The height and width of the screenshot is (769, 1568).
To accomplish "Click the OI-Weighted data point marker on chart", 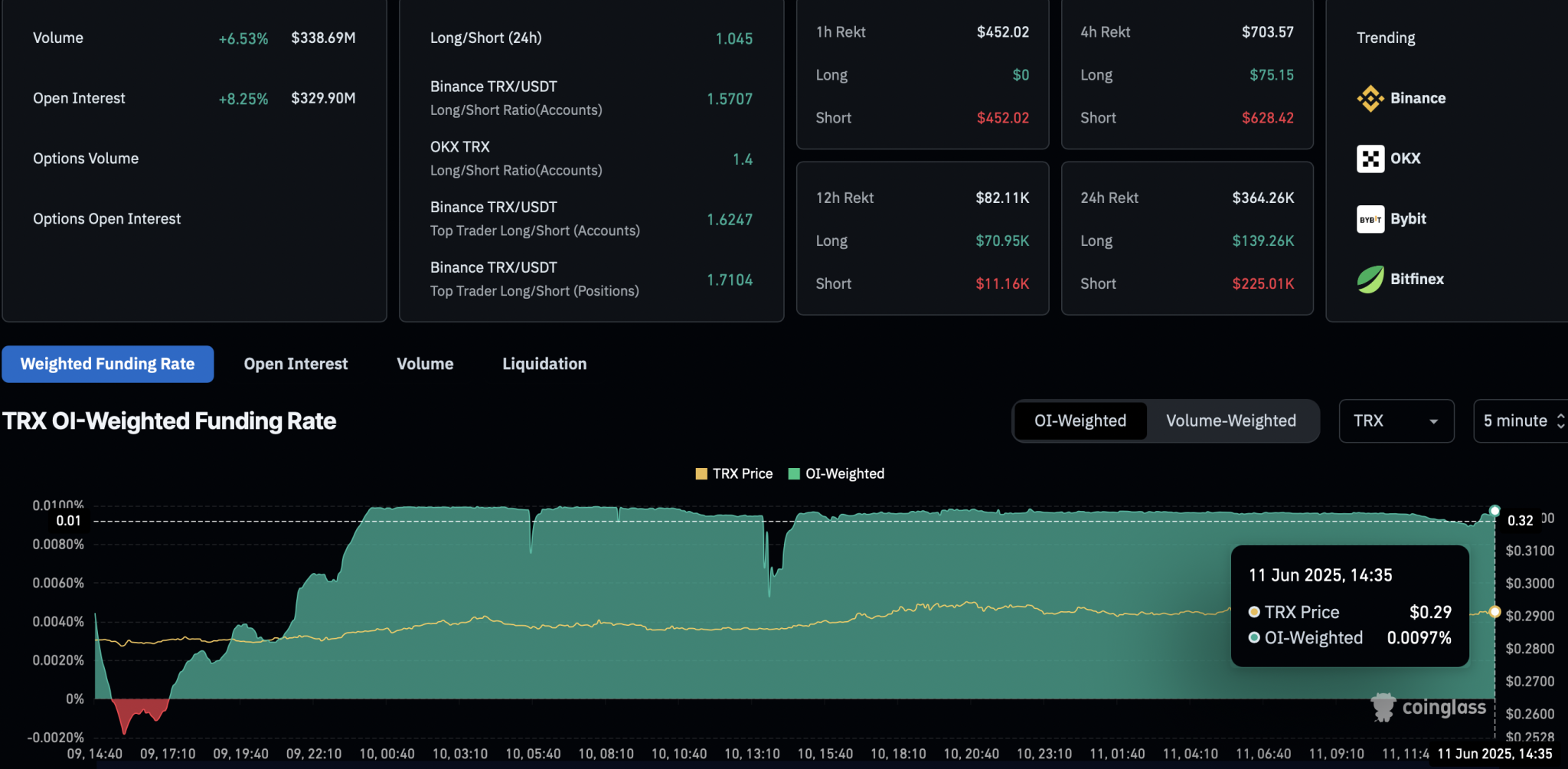I will (1494, 511).
